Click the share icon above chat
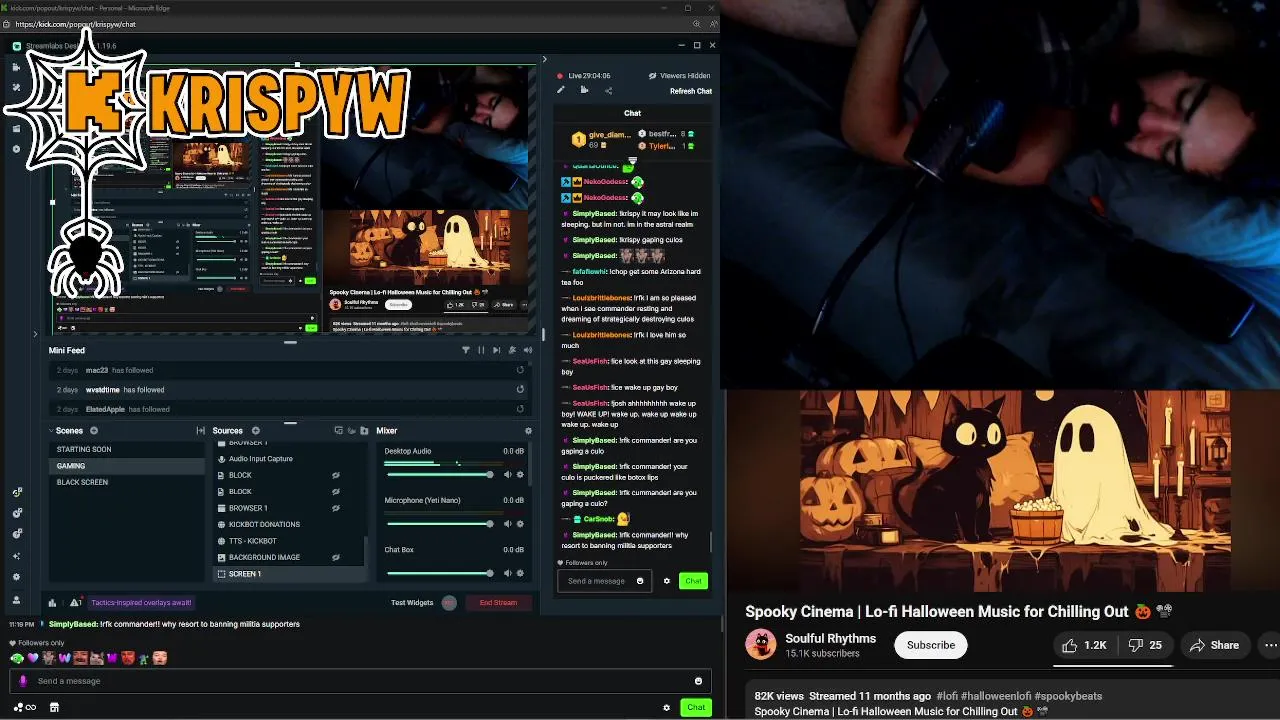This screenshot has width=1280, height=720. coord(608,91)
